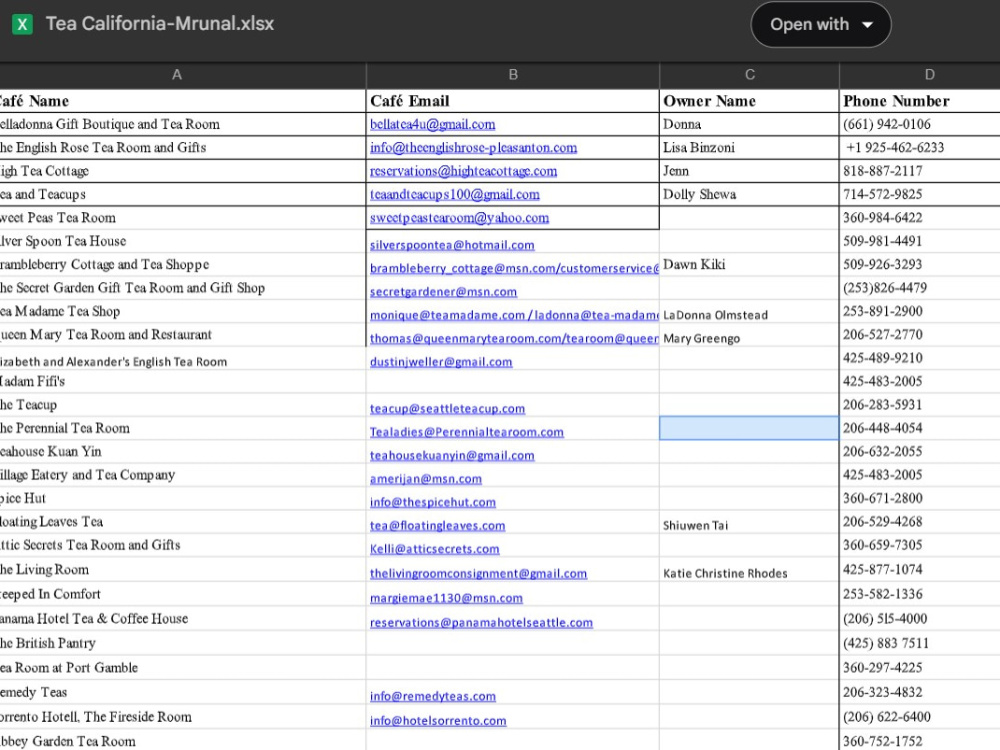
Task: Select 'Floating Leaves Tea' cell
Action: point(183,522)
